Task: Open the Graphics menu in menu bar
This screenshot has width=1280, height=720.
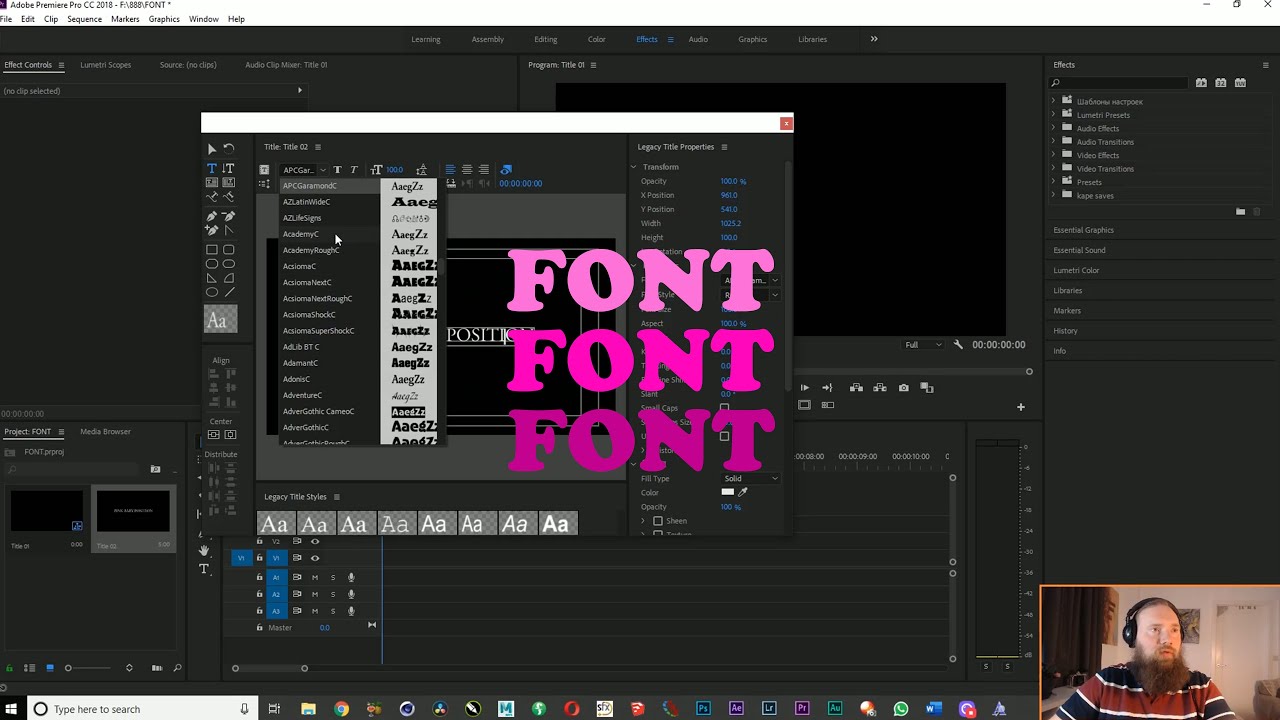Action: pos(164,19)
